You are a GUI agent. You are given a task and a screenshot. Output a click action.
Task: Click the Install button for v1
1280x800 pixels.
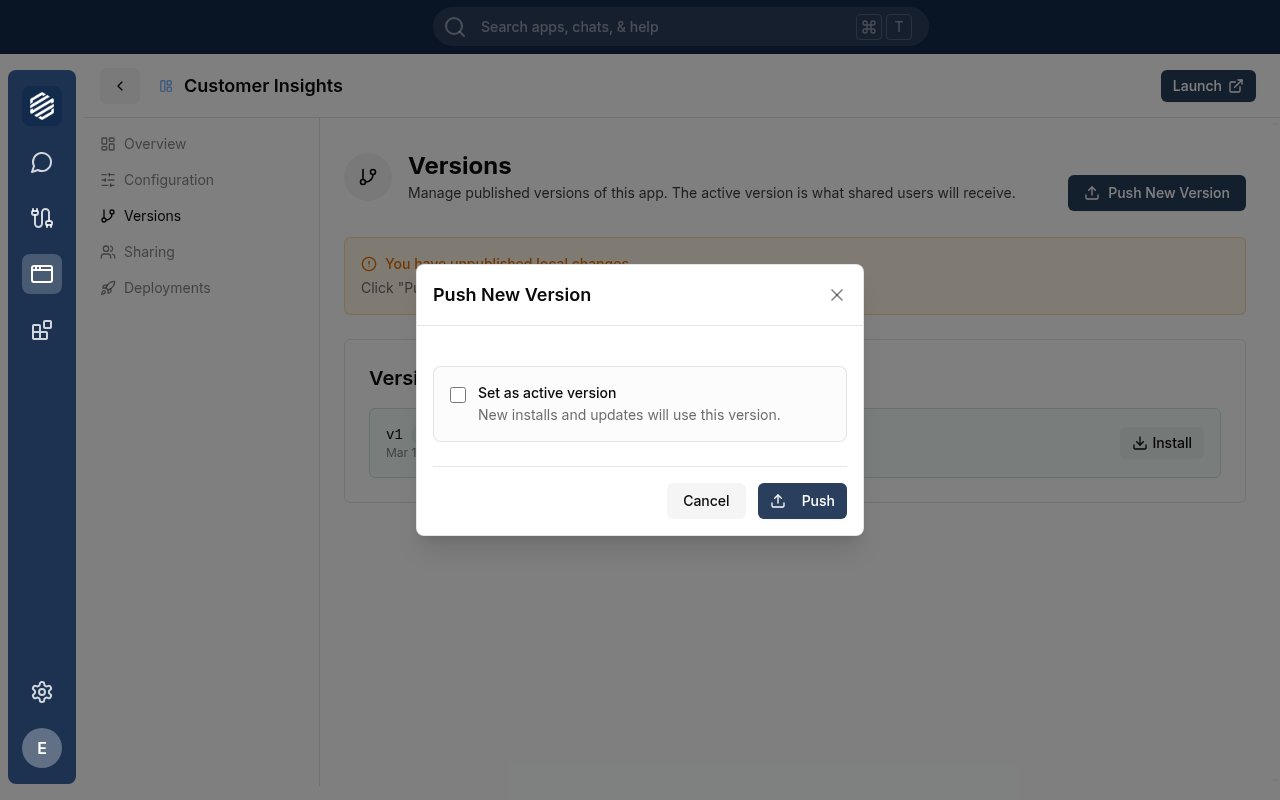click(1162, 443)
